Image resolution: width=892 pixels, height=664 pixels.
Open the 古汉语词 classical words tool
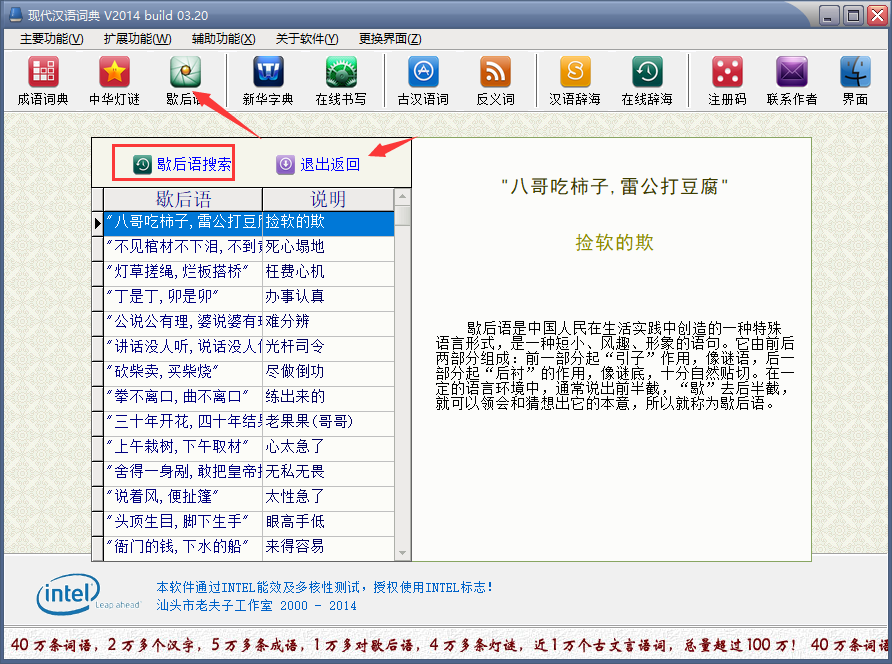coord(423,80)
